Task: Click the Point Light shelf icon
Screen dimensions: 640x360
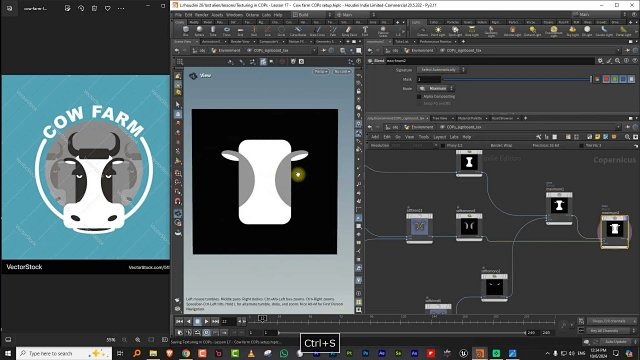Action: 438,31
